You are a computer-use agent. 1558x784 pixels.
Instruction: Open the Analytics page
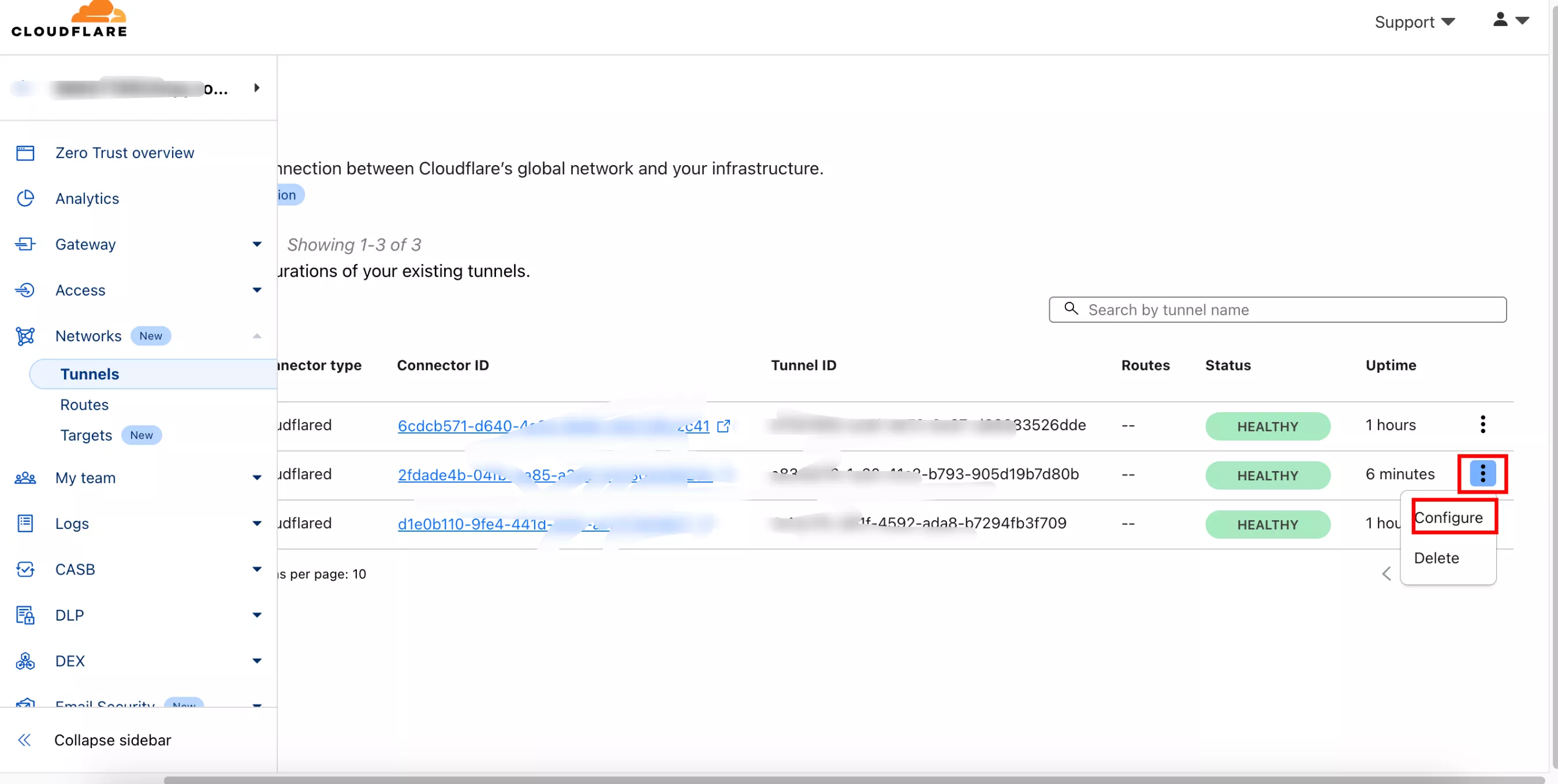click(87, 198)
